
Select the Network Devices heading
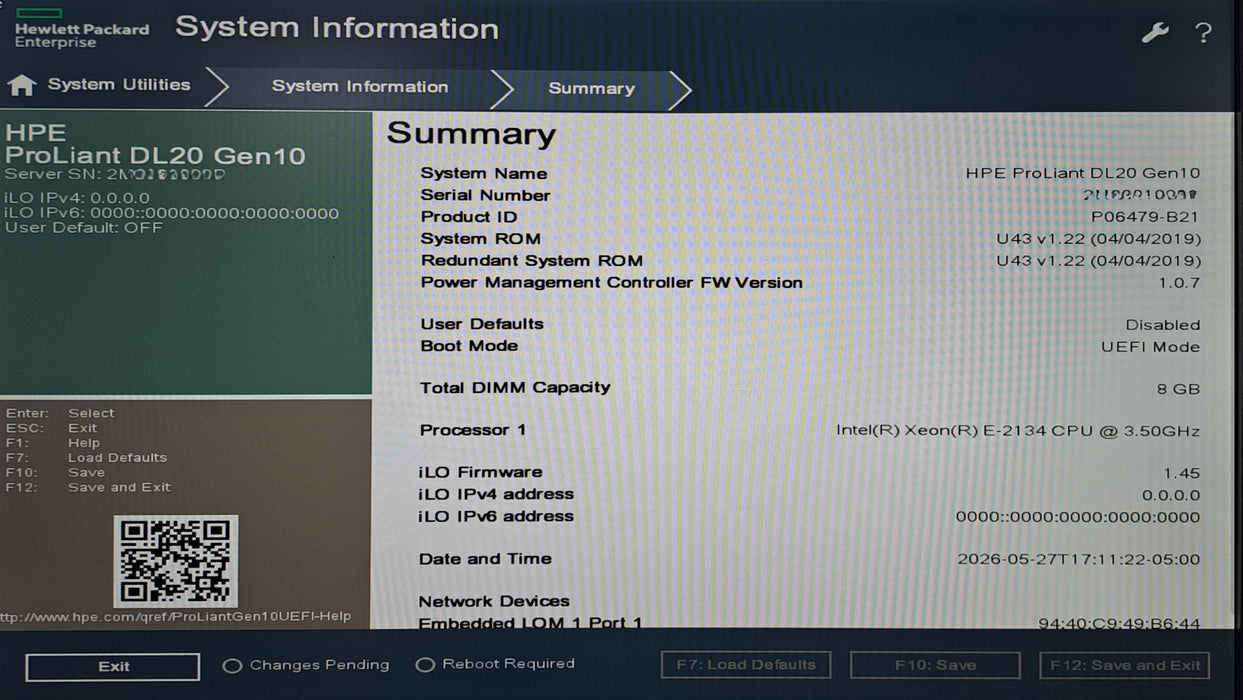click(494, 601)
